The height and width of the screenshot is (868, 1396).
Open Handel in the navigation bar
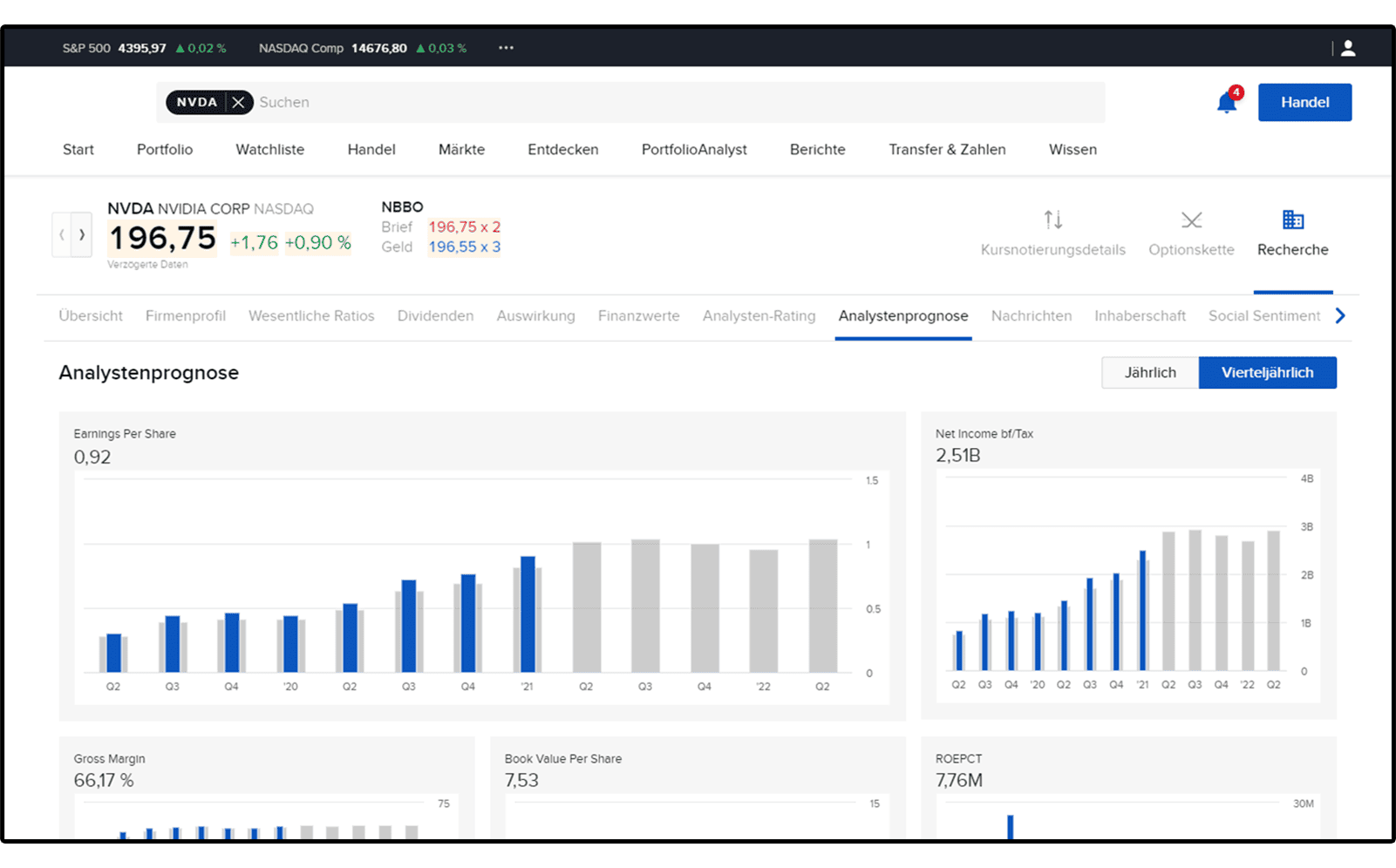pyautogui.click(x=371, y=149)
